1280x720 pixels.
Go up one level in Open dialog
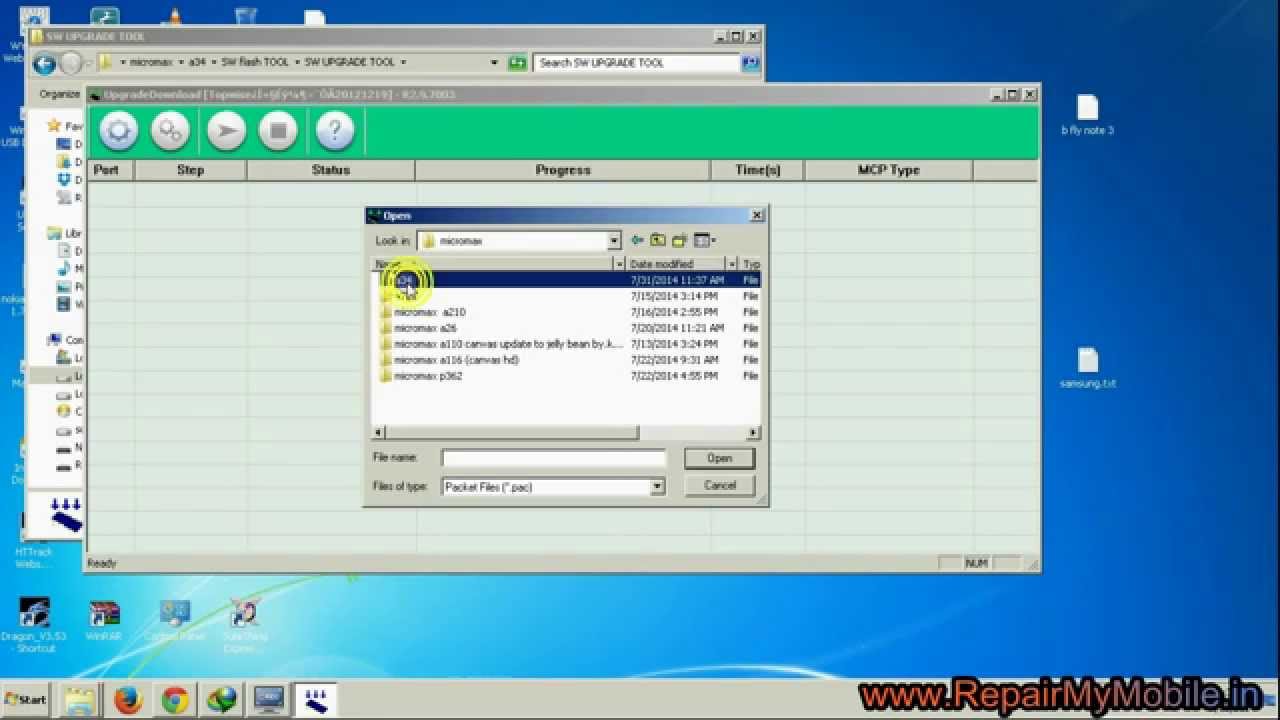(658, 240)
